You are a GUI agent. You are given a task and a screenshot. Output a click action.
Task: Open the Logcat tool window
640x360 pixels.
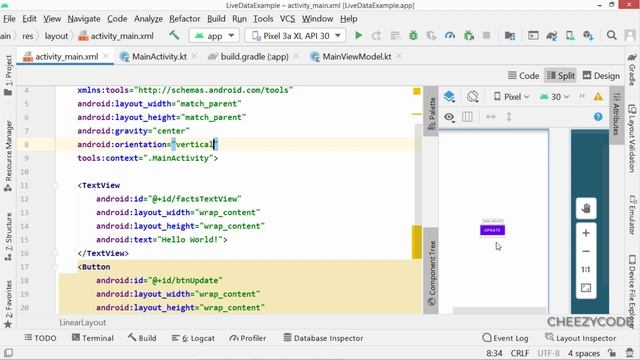coord(193,338)
